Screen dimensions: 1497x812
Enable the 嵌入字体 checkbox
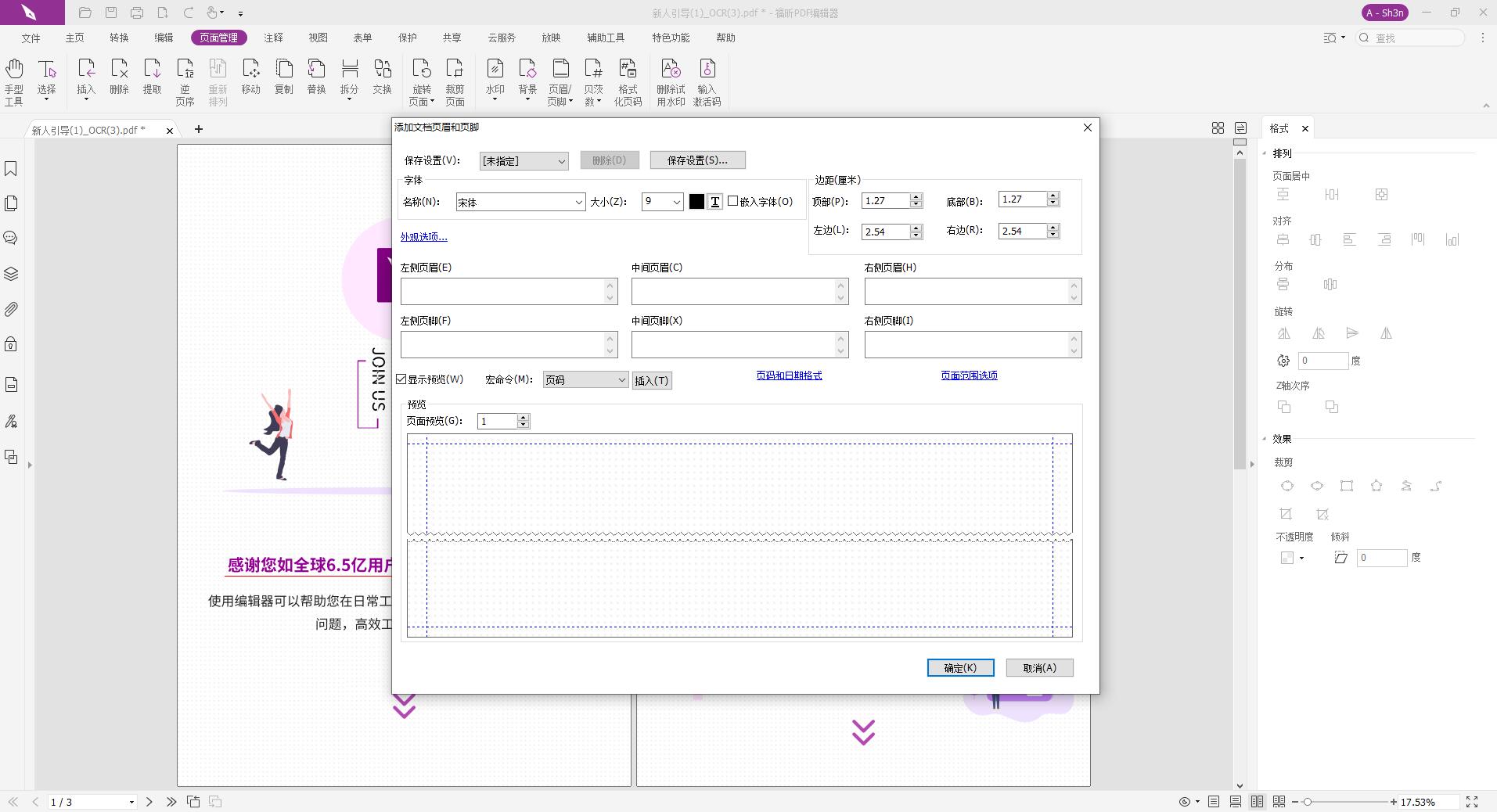[x=734, y=202]
